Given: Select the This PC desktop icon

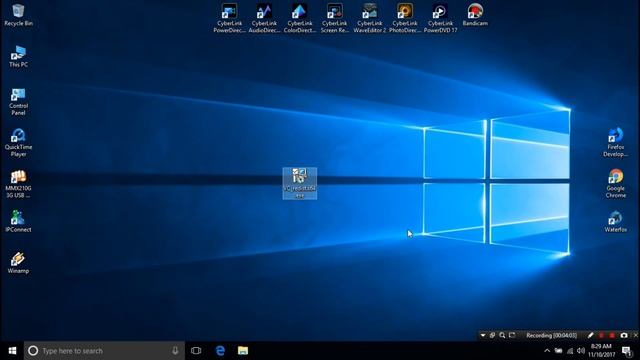Looking at the screenshot, I should pyautogui.click(x=18, y=57).
